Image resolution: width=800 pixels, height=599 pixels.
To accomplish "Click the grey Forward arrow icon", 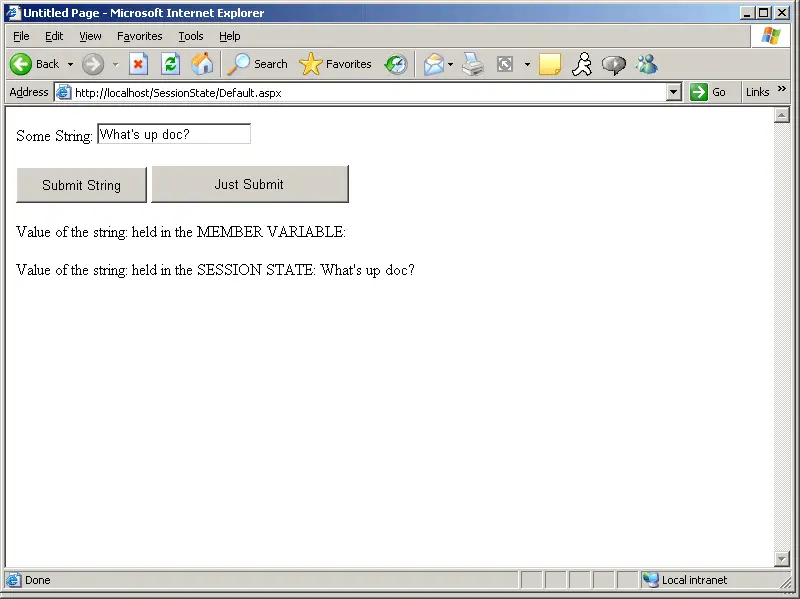I will 93,64.
